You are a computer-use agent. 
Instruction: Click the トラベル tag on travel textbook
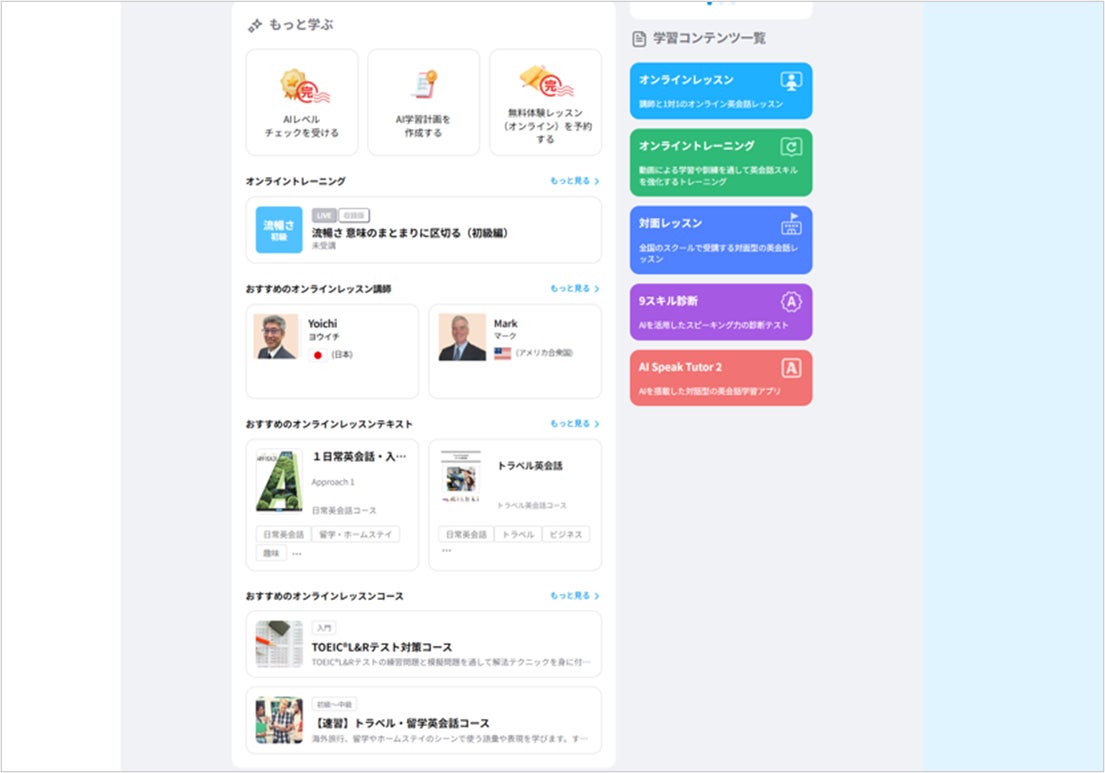point(518,535)
